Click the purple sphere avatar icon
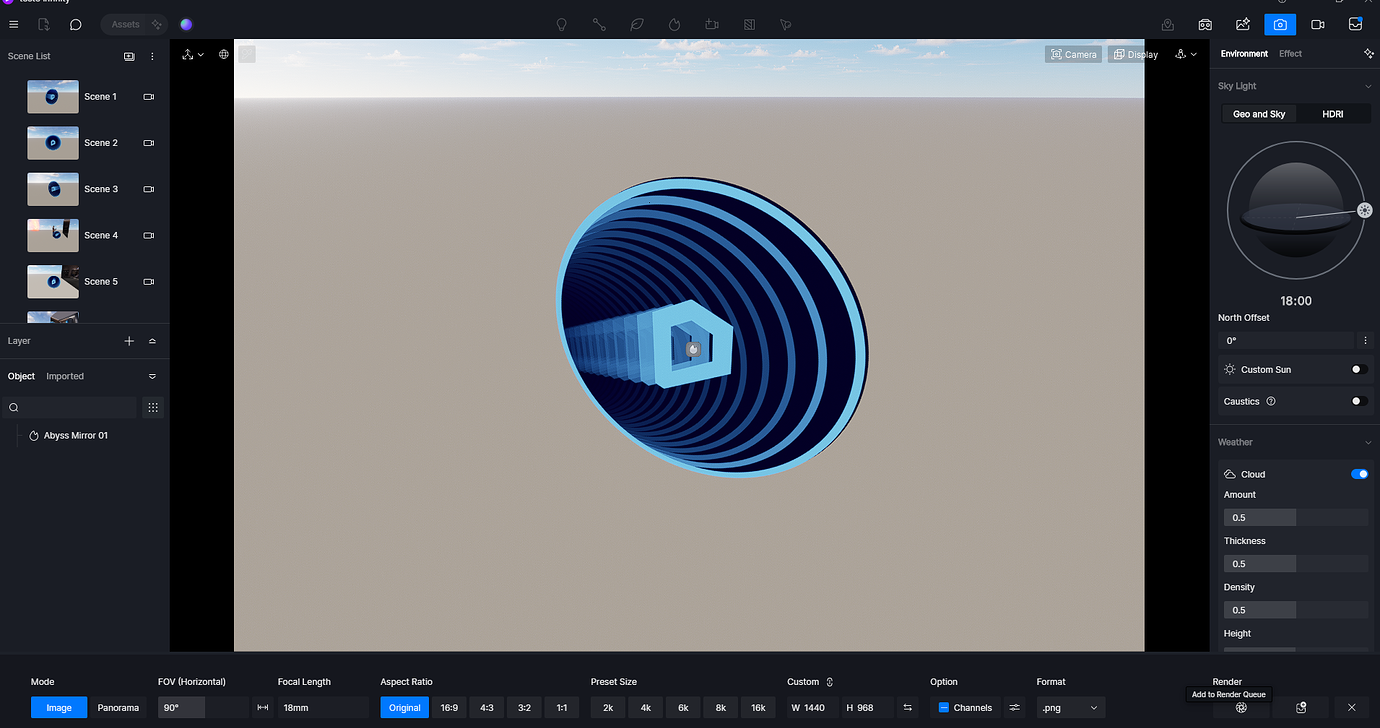Screen dimensions: 1380x728 tap(187, 24)
